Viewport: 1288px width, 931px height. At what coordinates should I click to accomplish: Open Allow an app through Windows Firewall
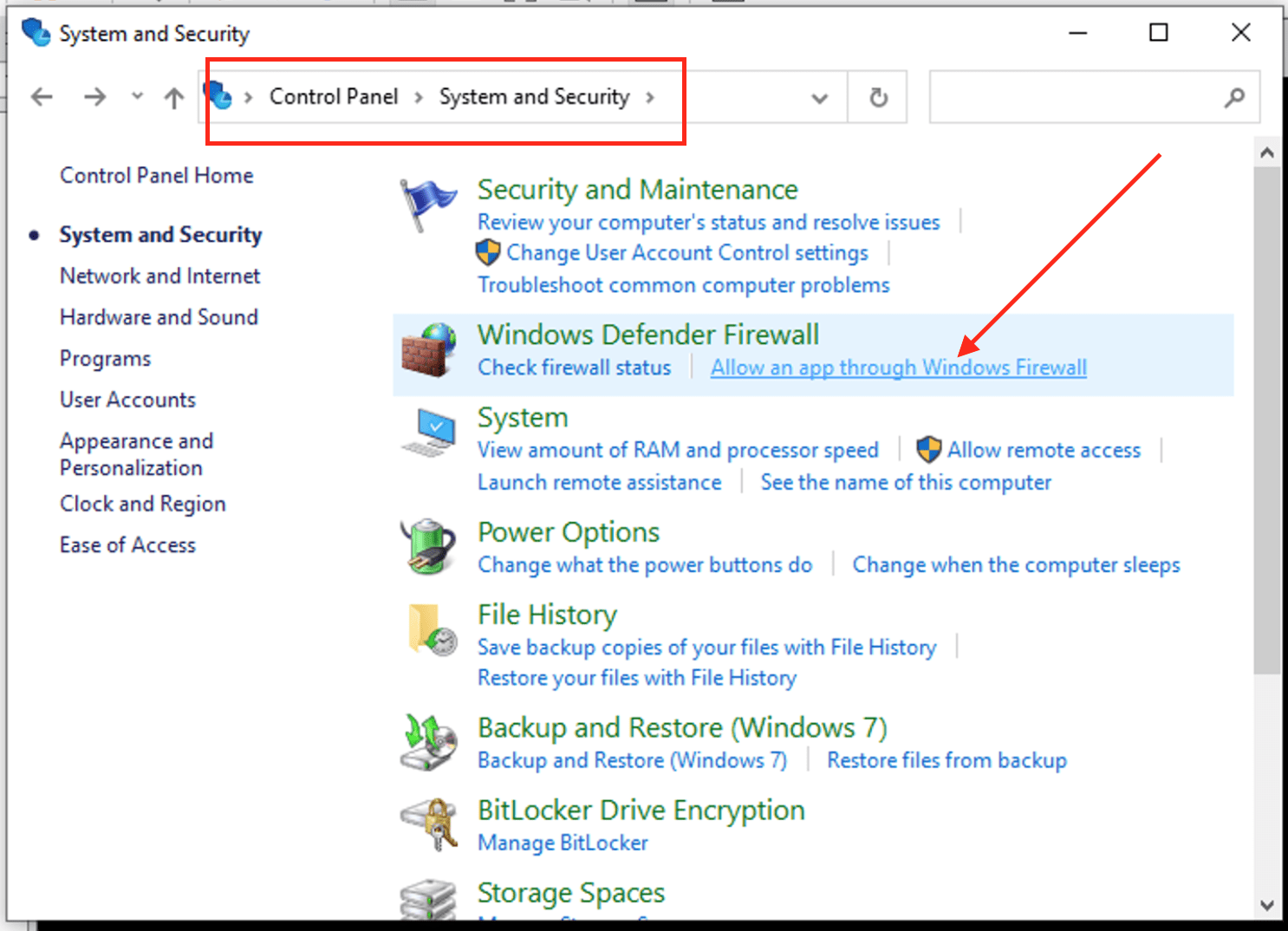point(898,368)
